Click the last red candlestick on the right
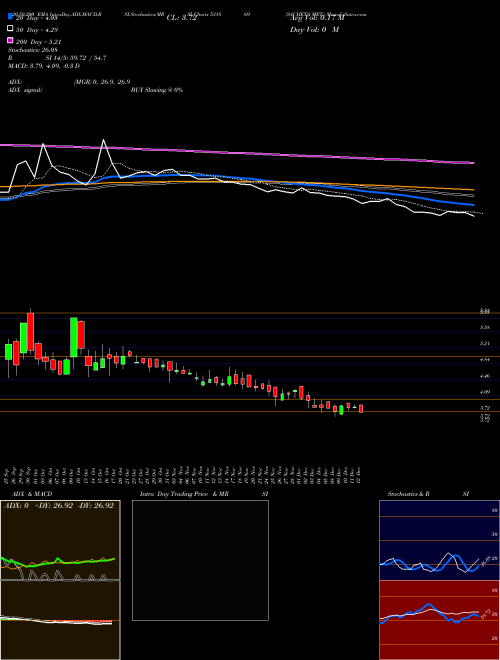The image size is (500, 660). click(x=361, y=408)
